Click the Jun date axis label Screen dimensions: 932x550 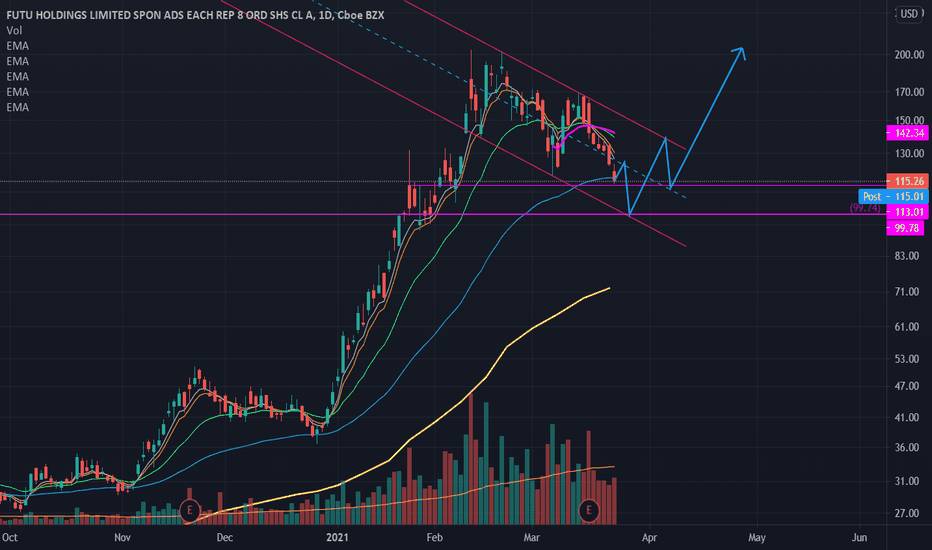coord(859,538)
